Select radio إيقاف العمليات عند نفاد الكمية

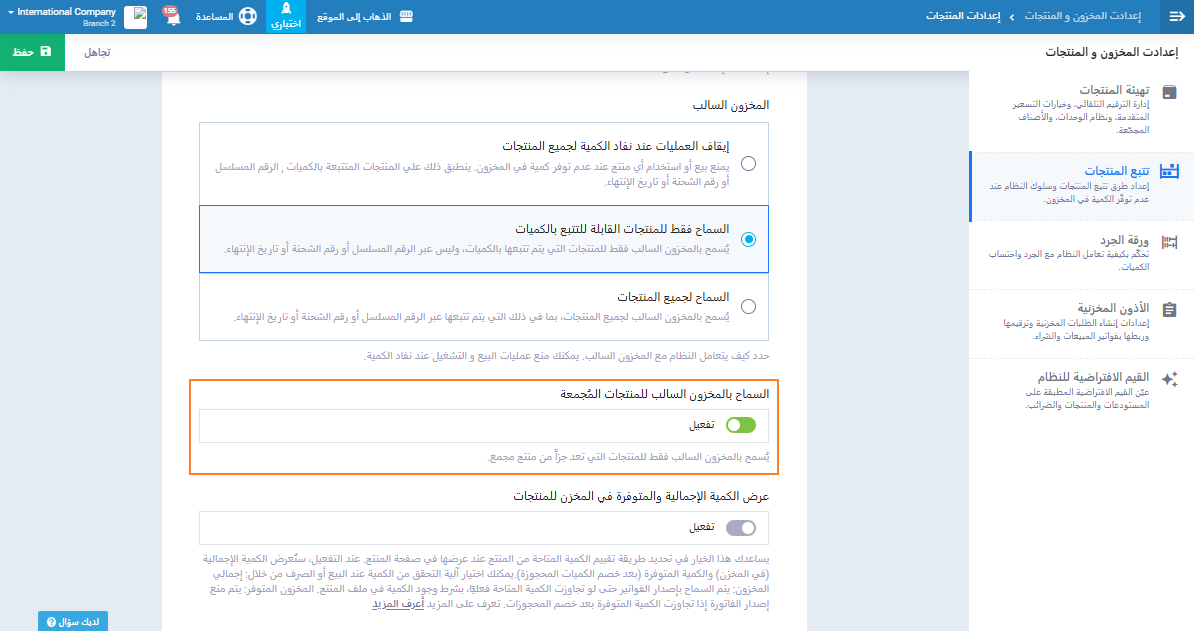pos(748,163)
